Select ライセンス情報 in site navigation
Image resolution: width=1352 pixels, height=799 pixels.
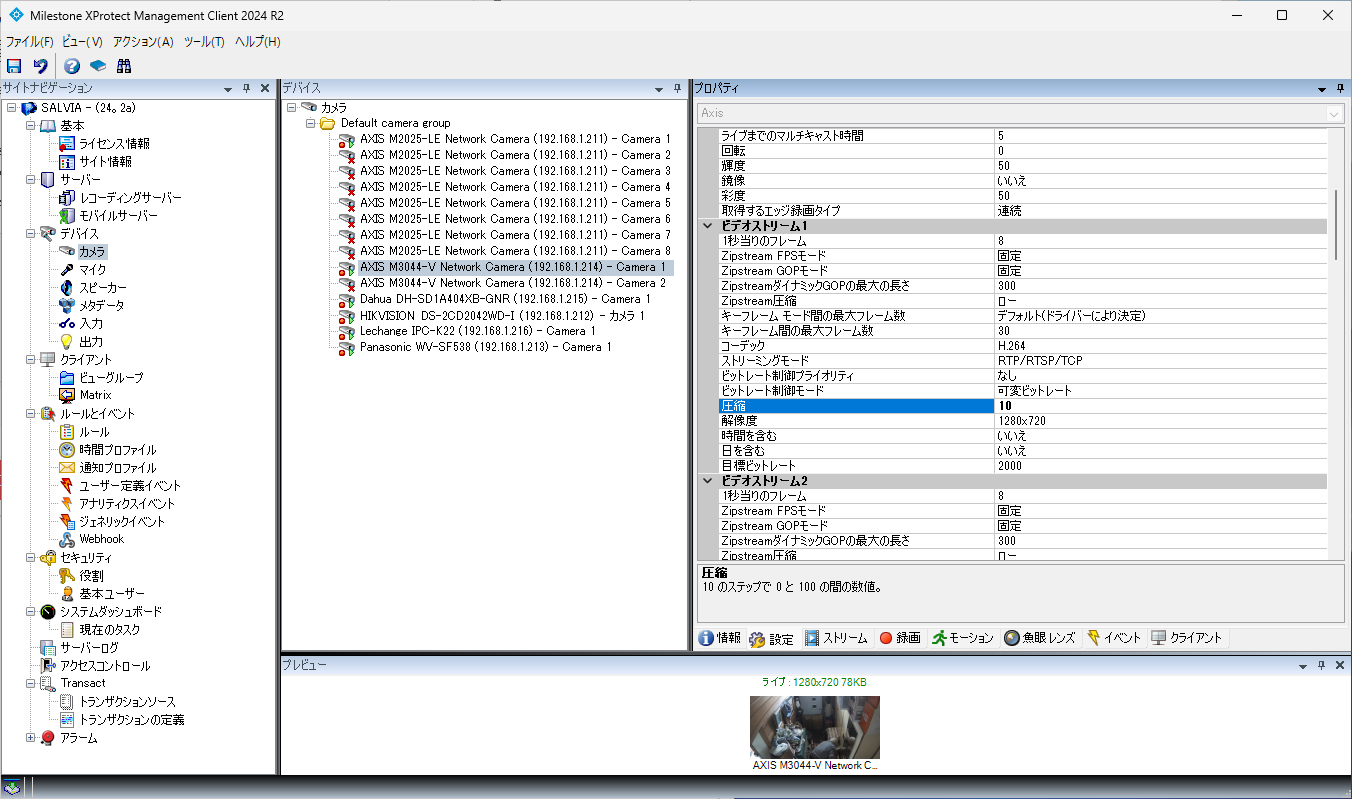point(114,144)
